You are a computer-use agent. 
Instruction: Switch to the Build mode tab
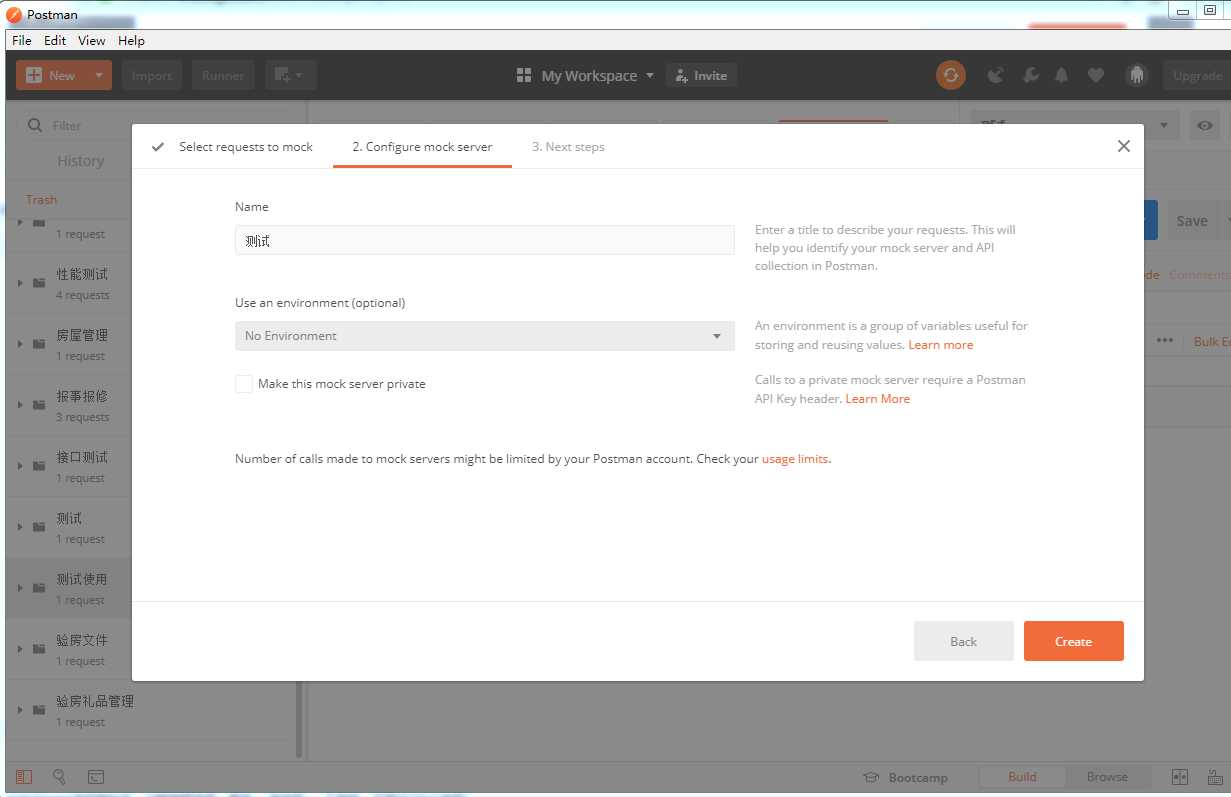(x=1022, y=777)
